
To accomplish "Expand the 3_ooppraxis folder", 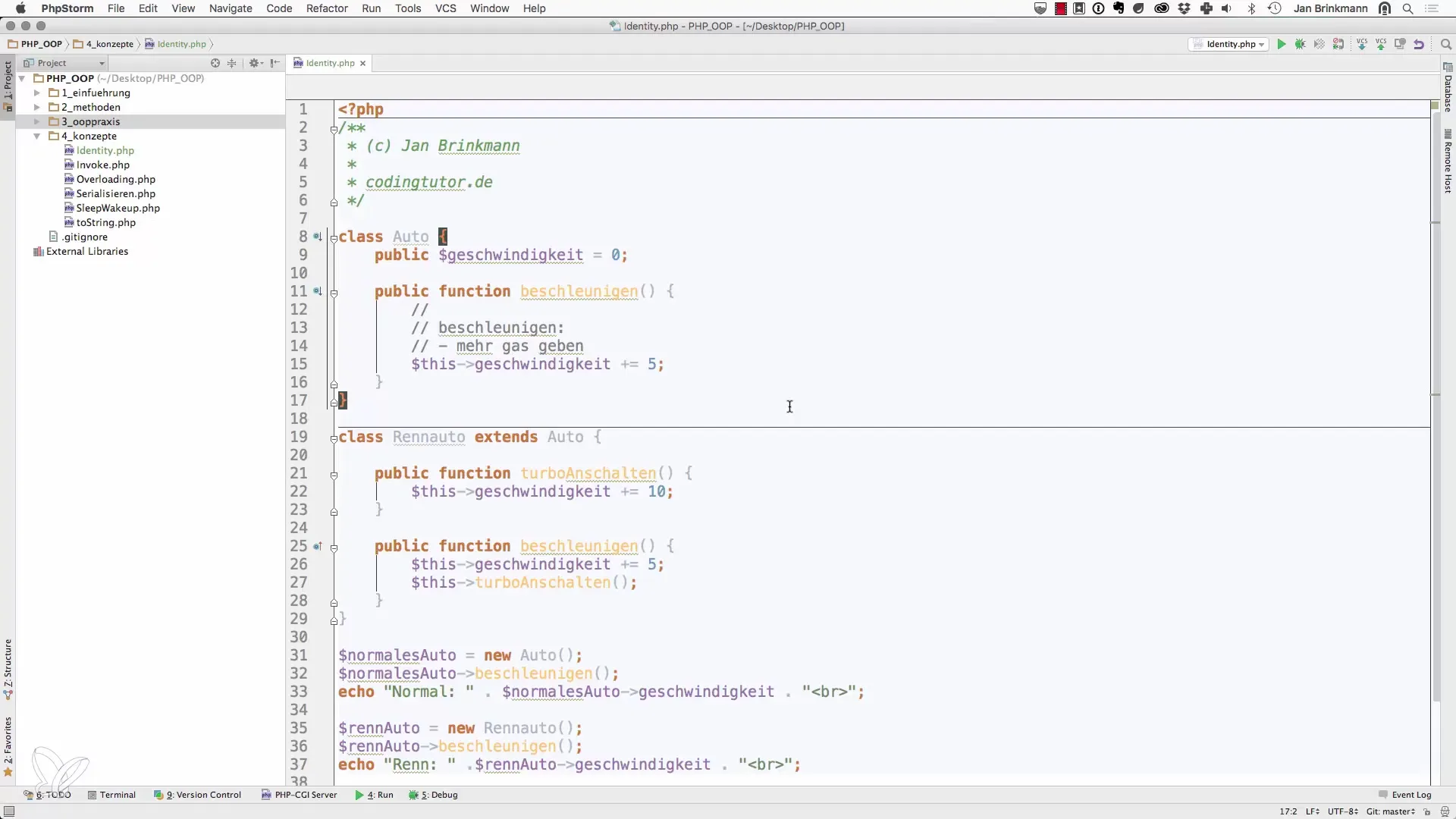I will tap(36, 121).
